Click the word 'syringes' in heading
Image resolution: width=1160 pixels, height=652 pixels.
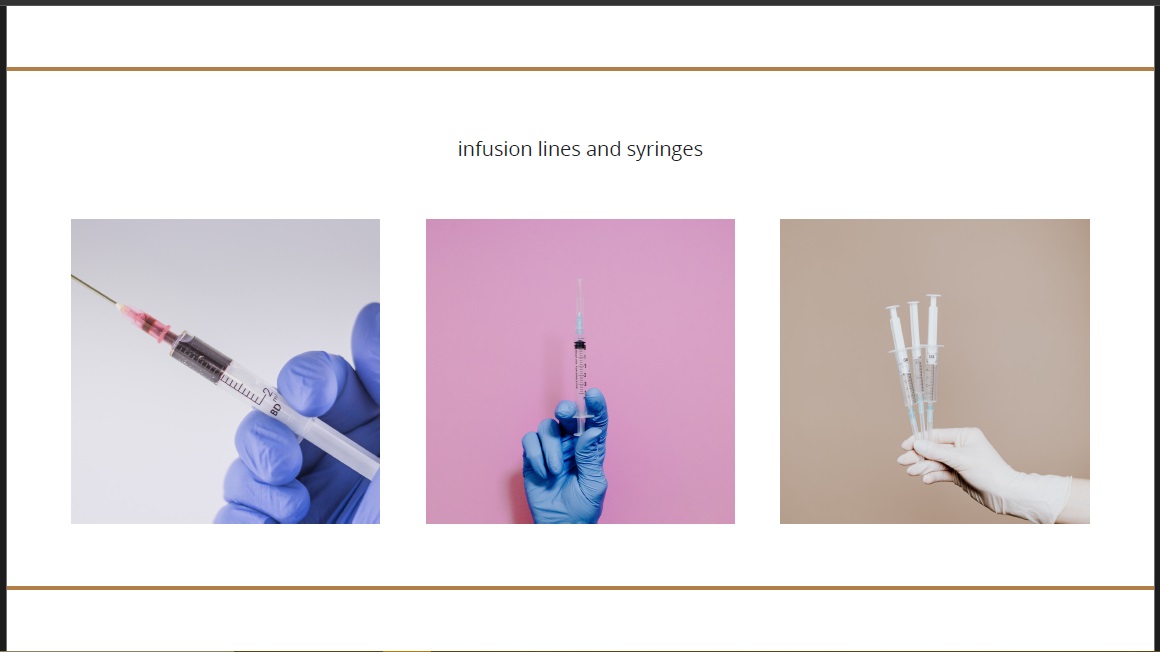(664, 149)
